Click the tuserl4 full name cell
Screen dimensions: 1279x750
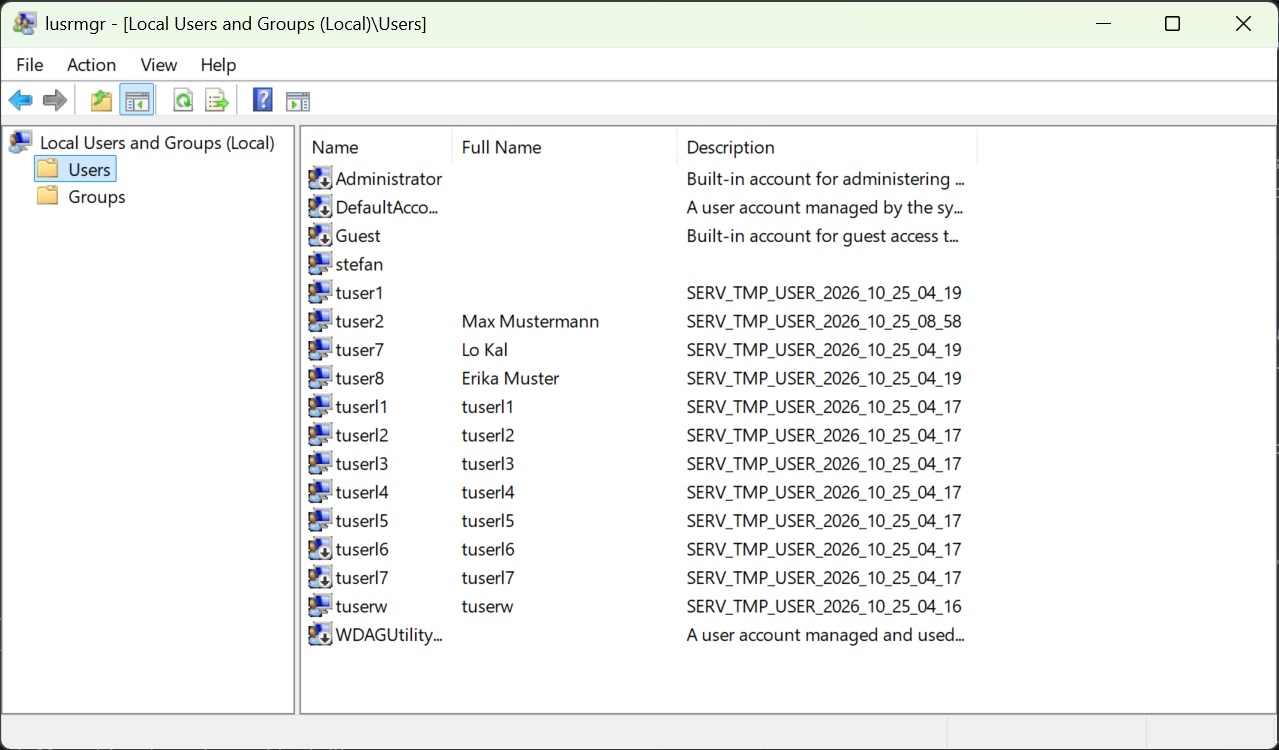click(488, 493)
